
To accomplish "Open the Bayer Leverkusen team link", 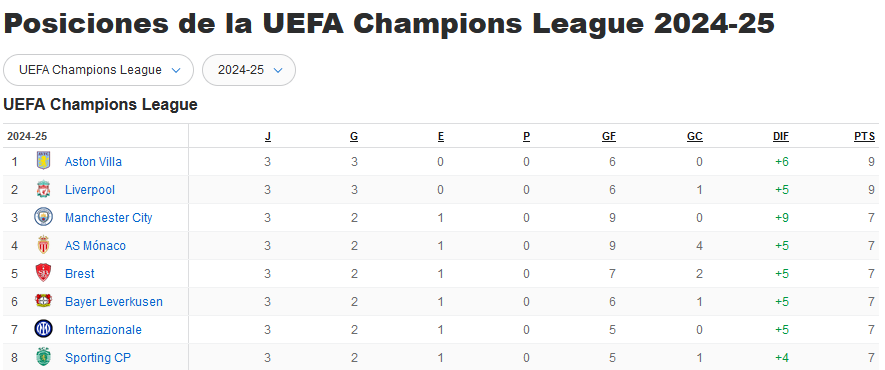I will click(113, 302).
